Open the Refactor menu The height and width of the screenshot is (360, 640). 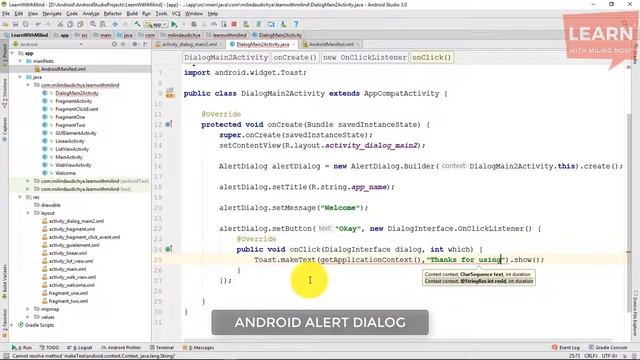(113, 13)
